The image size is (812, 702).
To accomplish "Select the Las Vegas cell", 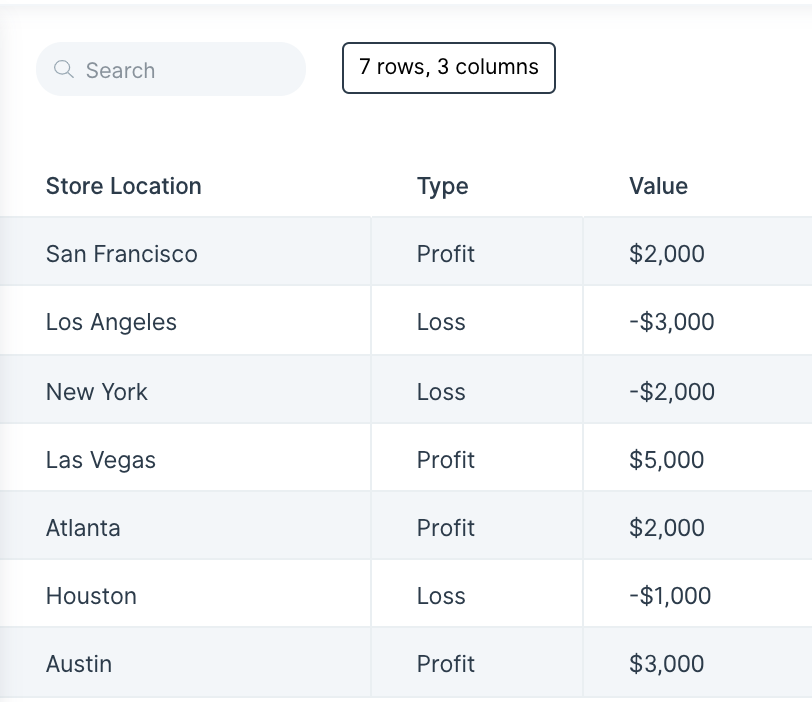I will point(185,457).
